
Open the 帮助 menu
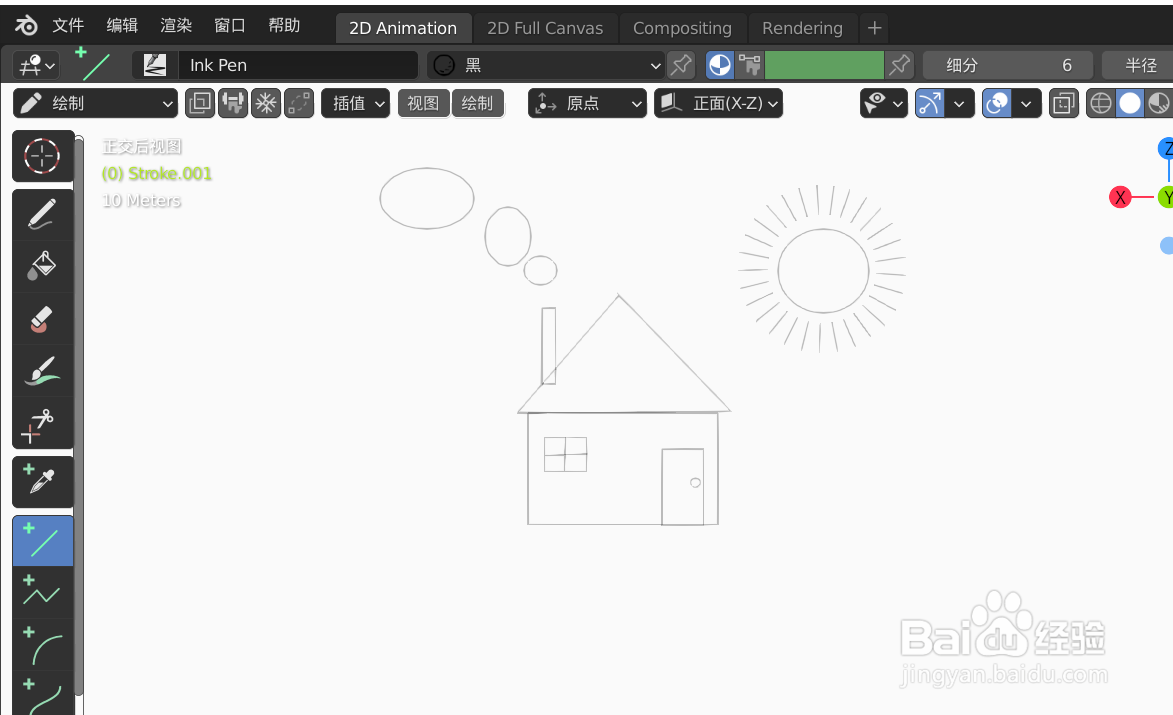[x=284, y=26]
